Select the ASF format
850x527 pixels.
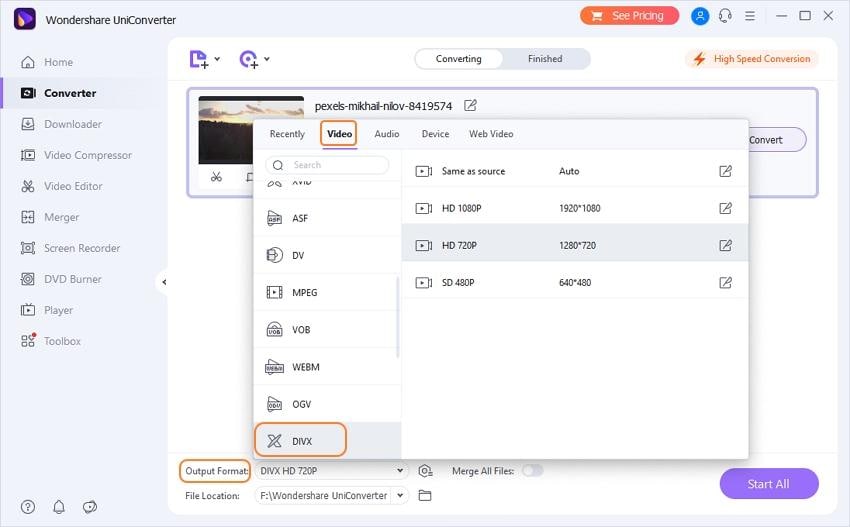(x=327, y=218)
